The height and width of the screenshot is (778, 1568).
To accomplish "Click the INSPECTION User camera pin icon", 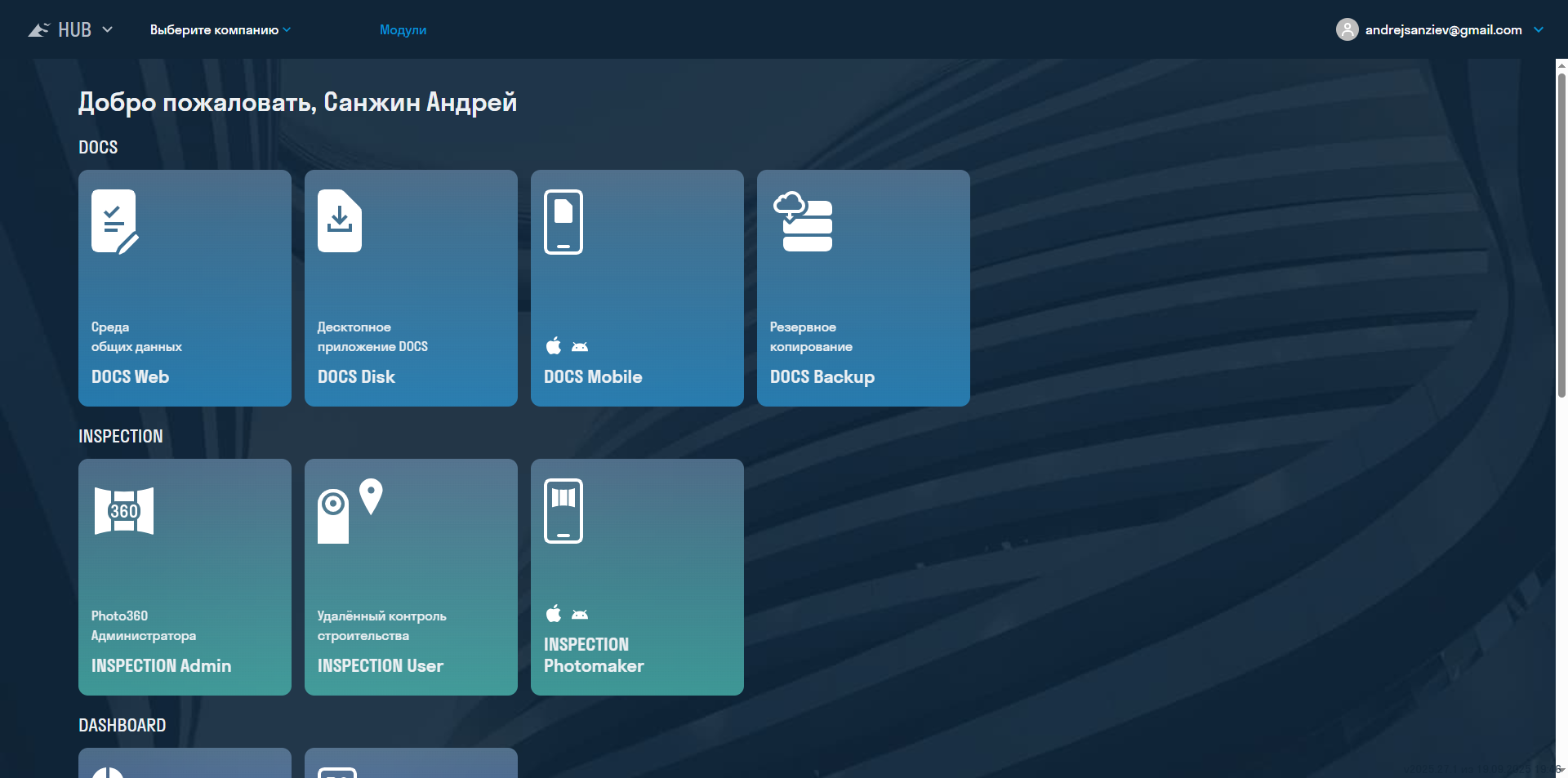I will (350, 511).
